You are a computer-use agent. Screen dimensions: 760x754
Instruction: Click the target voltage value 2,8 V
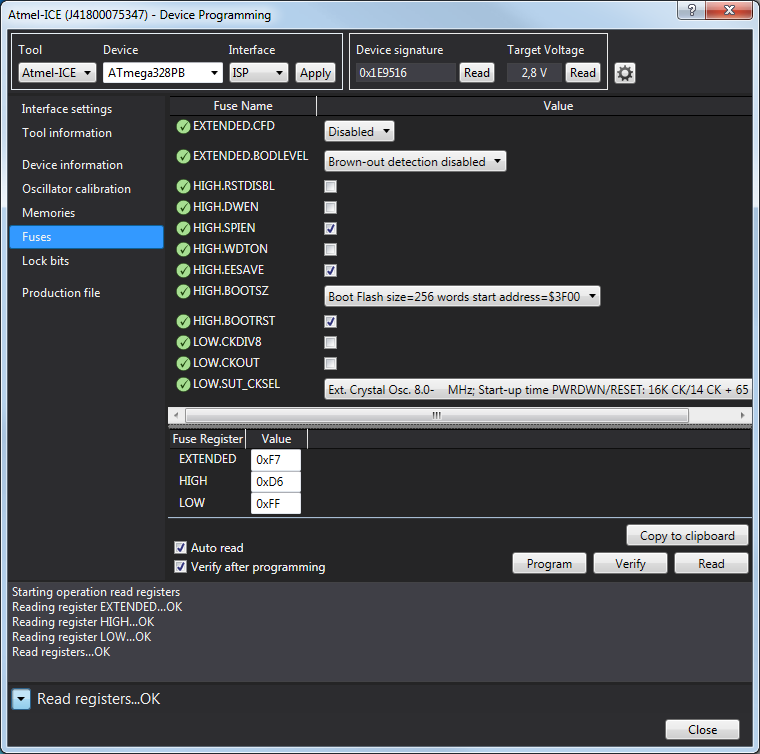click(534, 73)
